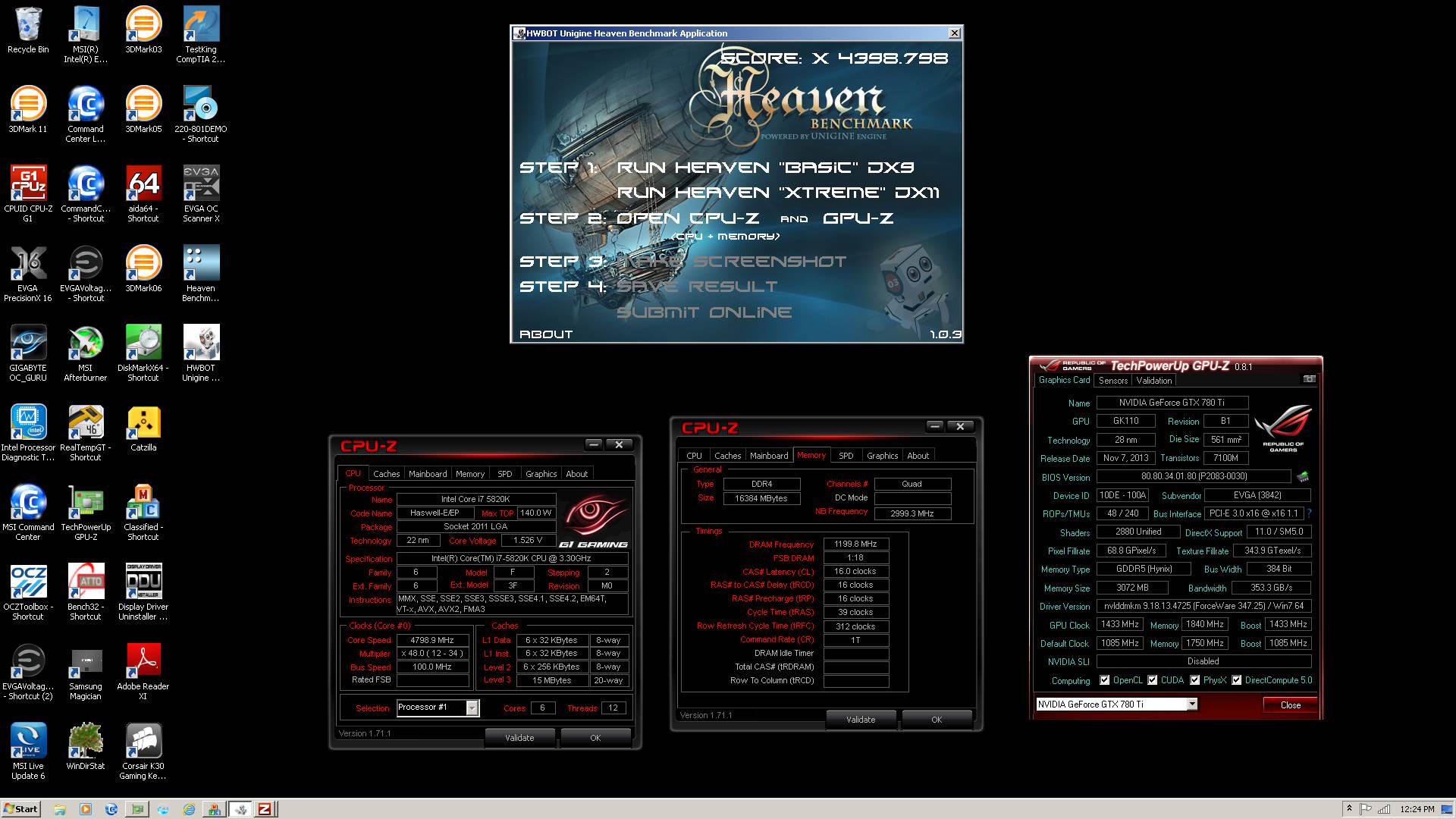Open the Catzilla desktop icon
Viewport: 1456px width, 819px height.
[143, 428]
